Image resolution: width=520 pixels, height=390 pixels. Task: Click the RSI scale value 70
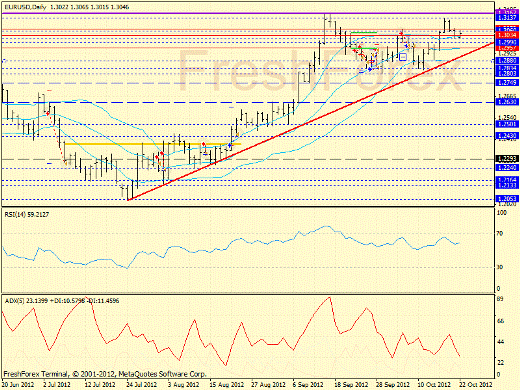(x=500, y=234)
